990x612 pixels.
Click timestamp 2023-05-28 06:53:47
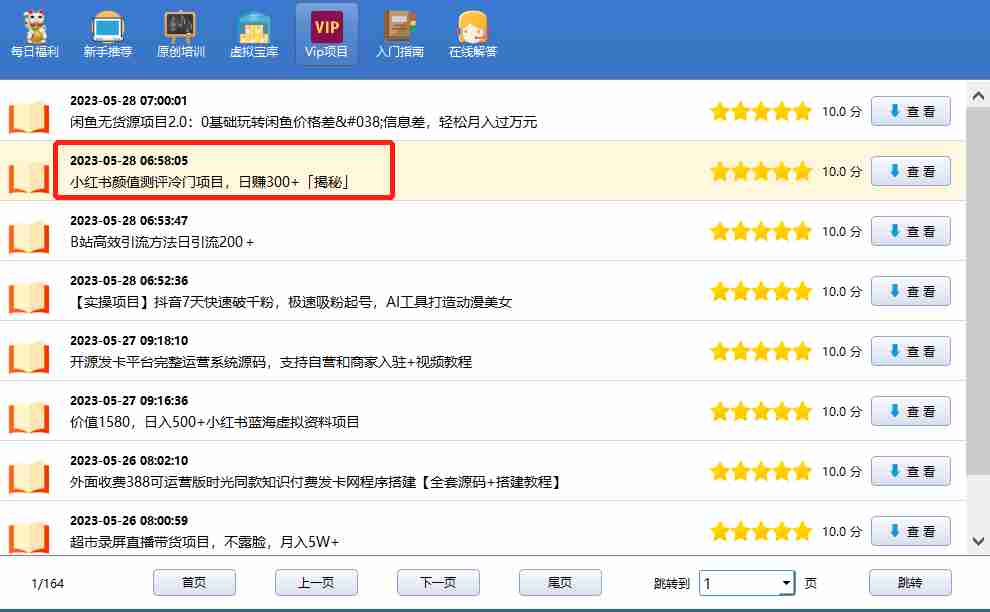click(129, 220)
